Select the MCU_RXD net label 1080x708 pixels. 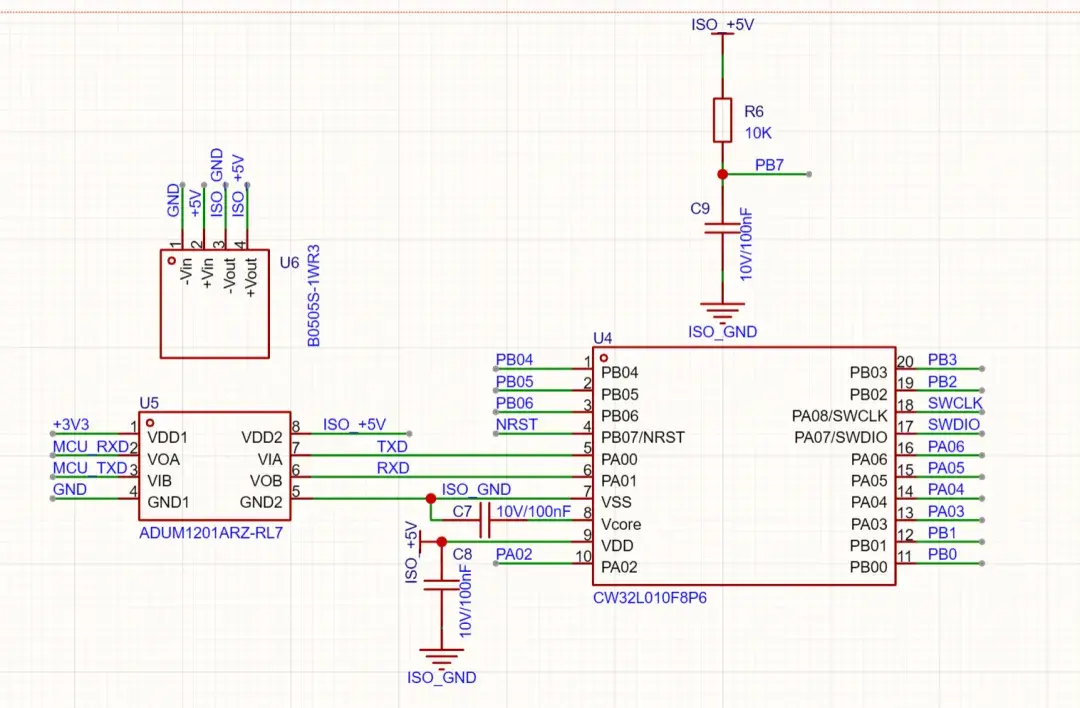point(91,446)
